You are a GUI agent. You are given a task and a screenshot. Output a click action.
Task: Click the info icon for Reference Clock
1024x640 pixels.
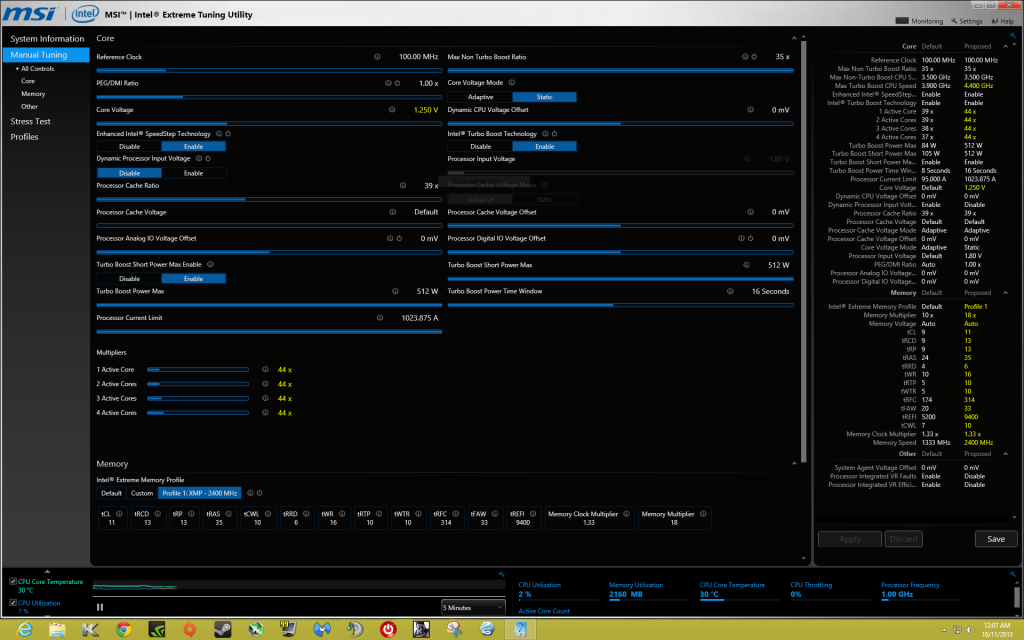point(377,57)
